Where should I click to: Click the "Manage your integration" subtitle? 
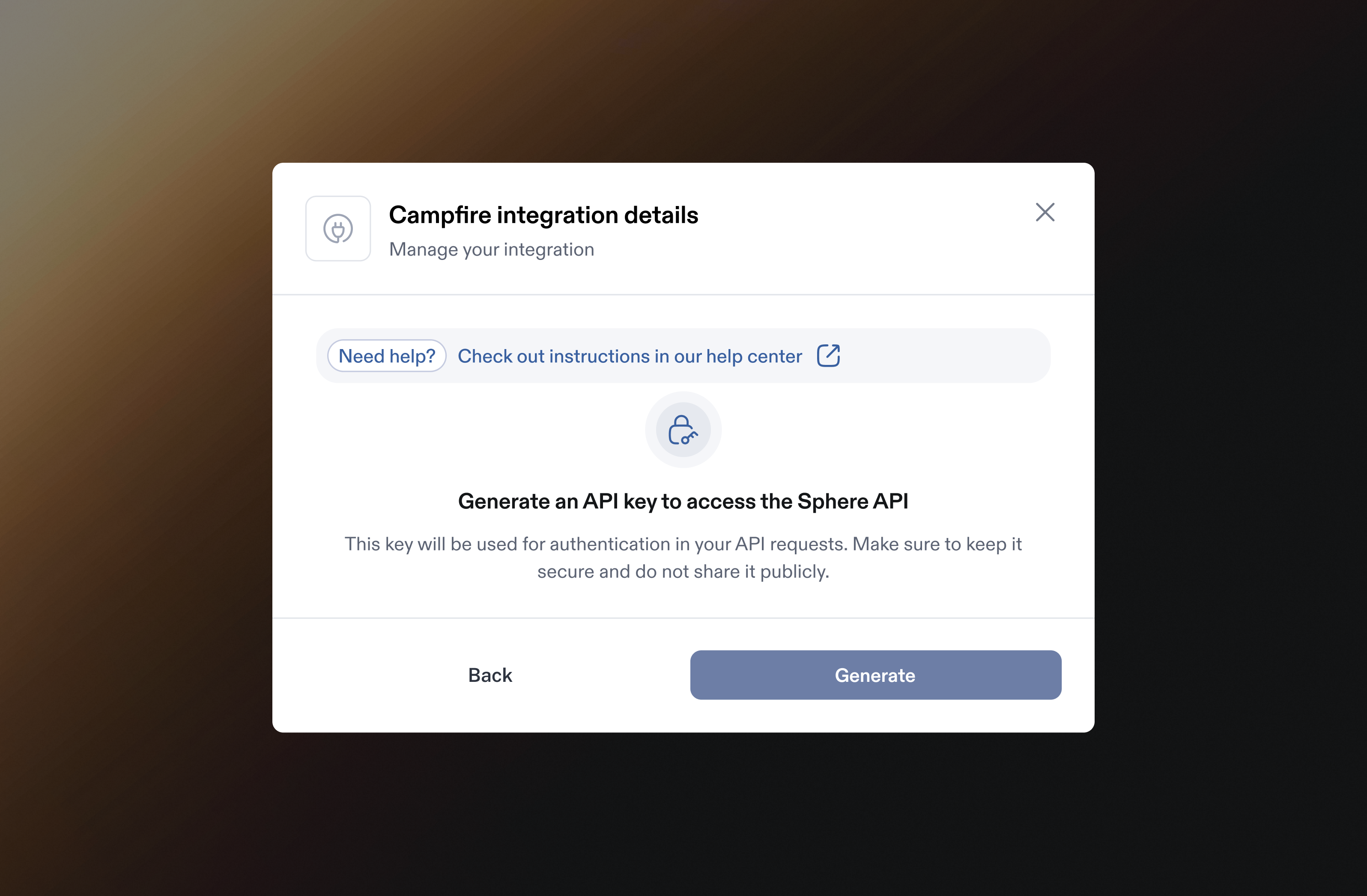(492, 250)
